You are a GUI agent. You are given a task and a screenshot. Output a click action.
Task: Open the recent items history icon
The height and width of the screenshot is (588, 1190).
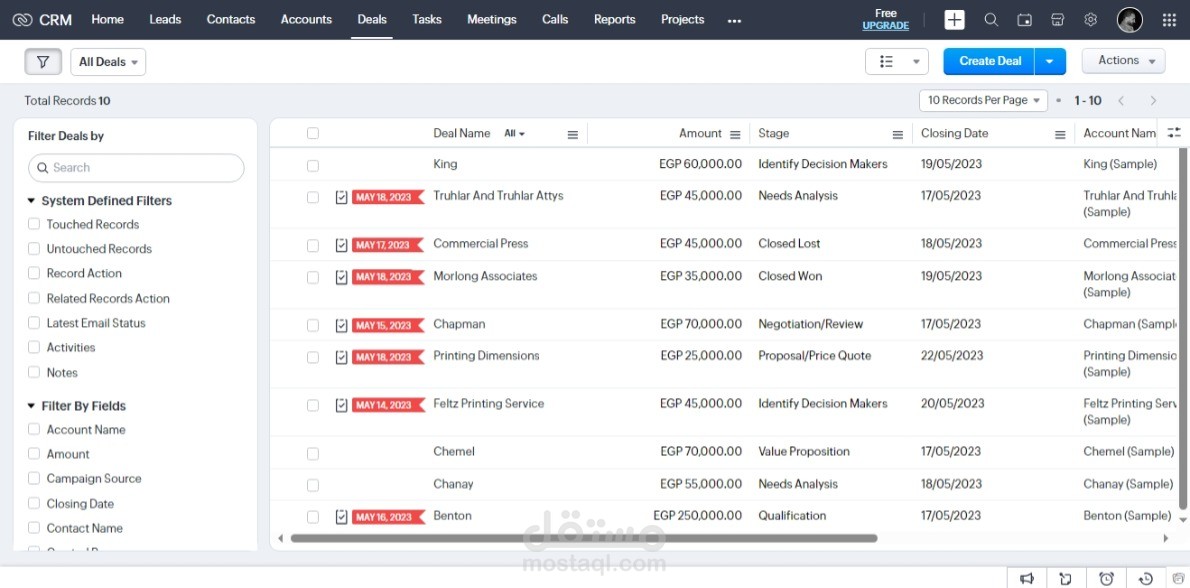click(1146, 579)
